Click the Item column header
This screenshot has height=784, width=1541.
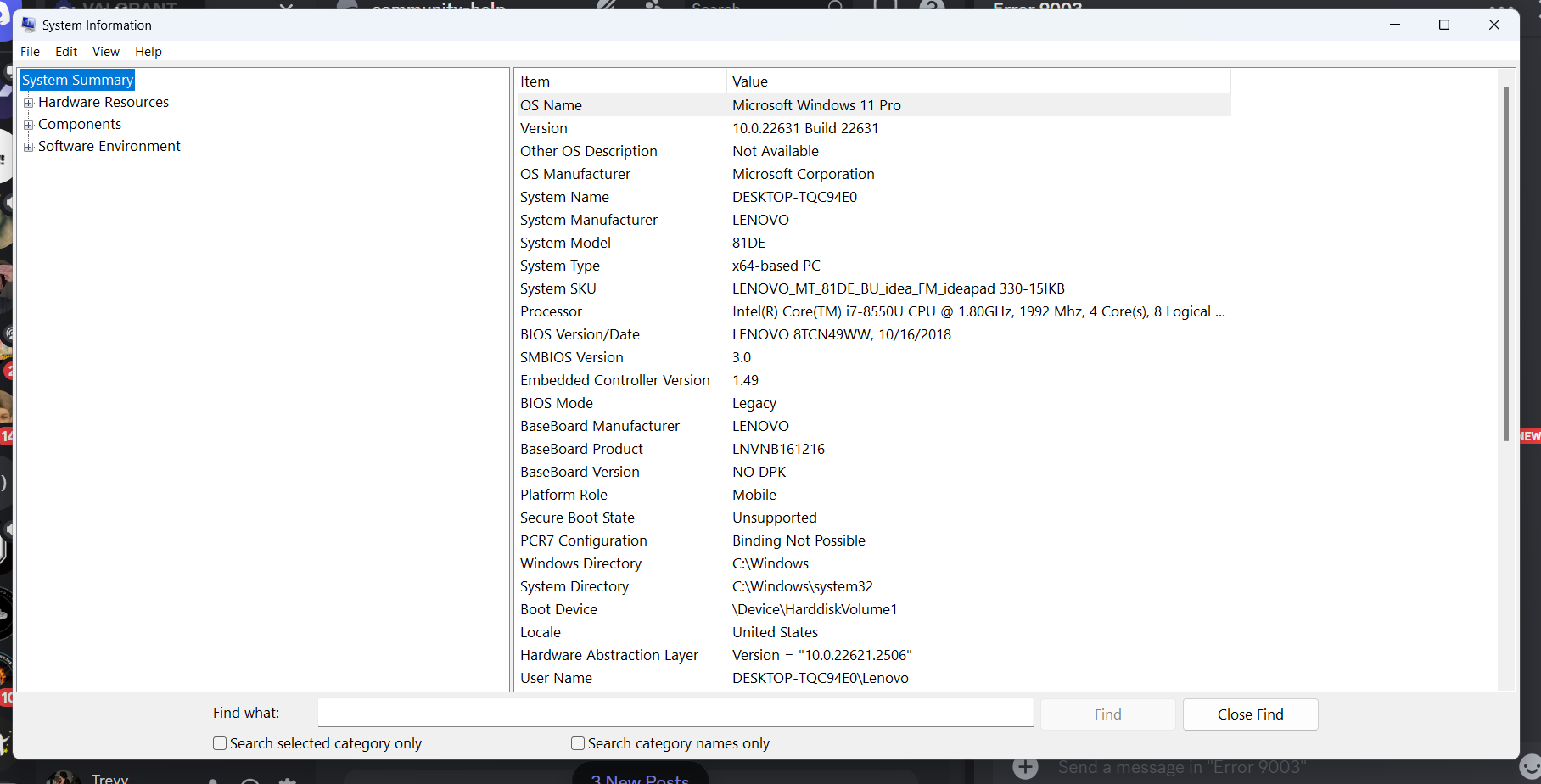(x=622, y=81)
